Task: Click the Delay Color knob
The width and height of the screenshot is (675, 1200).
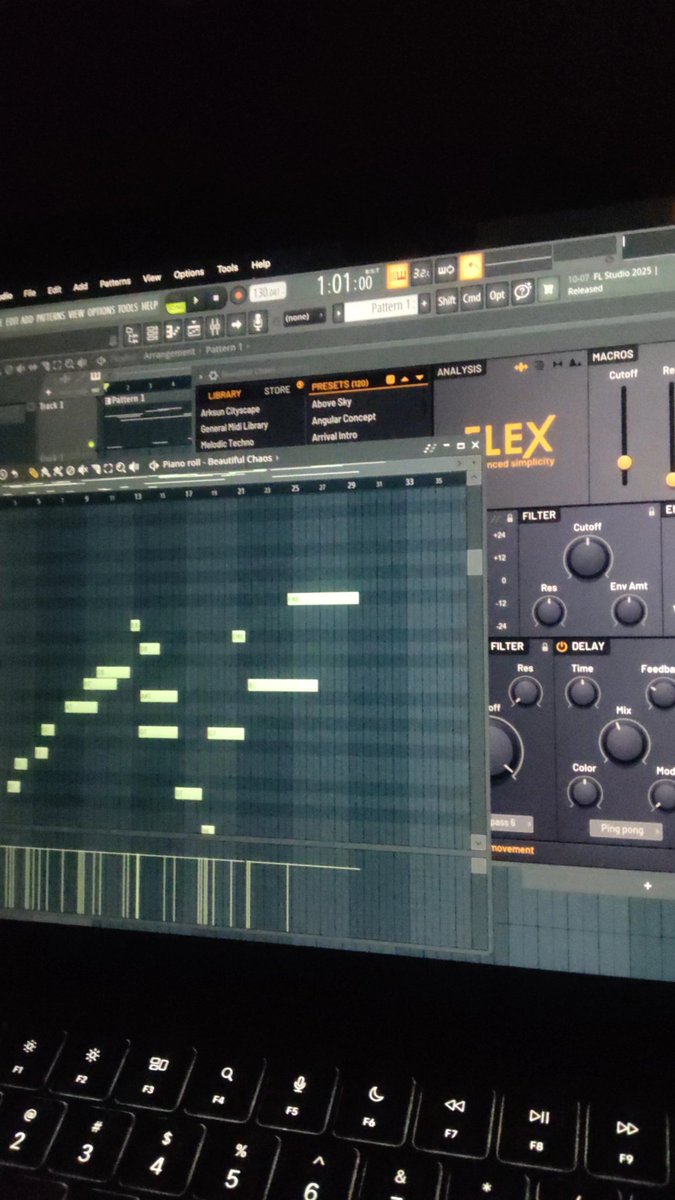Action: [x=585, y=792]
